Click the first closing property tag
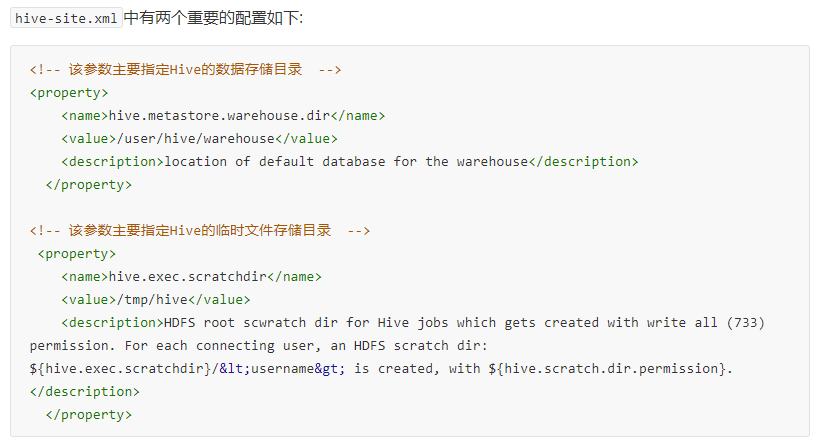 coord(89,185)
